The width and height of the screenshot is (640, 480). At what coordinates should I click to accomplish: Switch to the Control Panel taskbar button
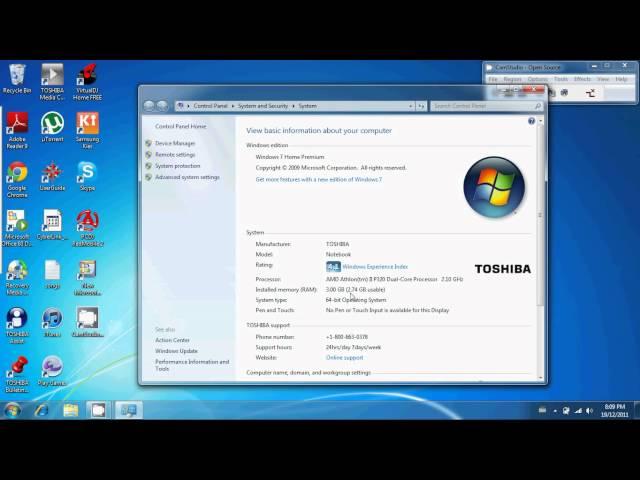129,410
